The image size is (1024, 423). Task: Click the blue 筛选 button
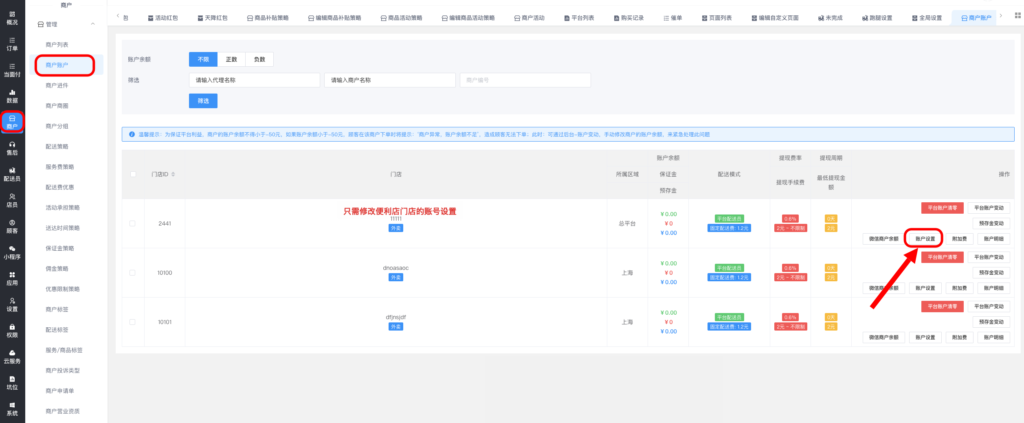[x=203, y=100]
